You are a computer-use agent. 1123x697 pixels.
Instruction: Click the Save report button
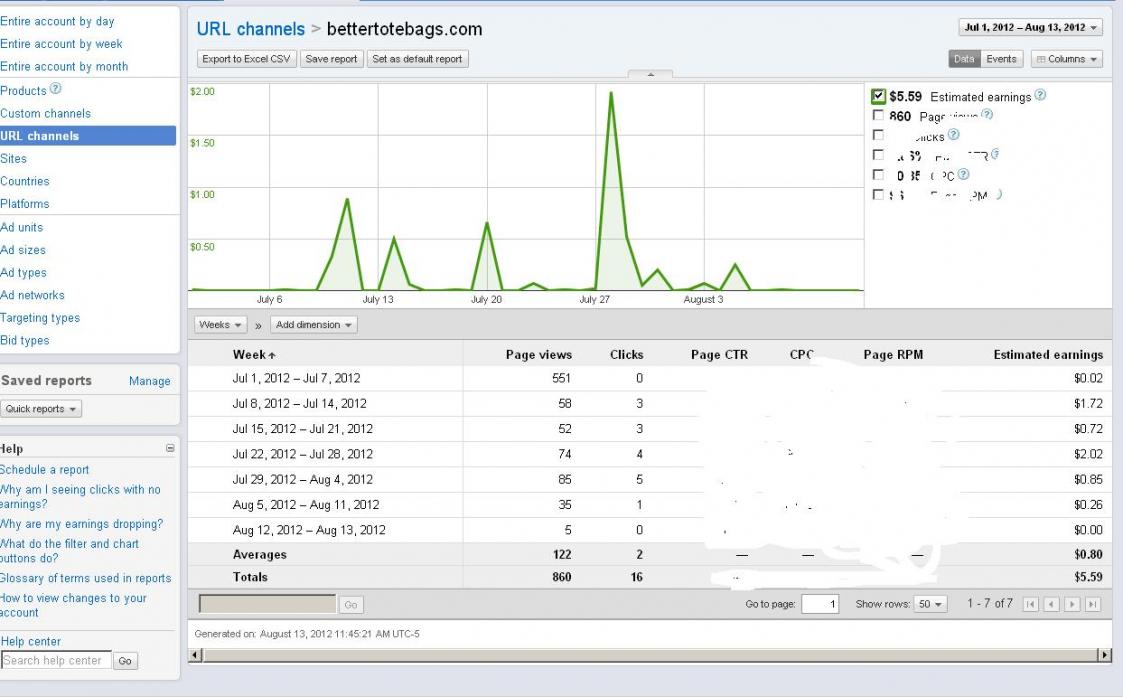(332, 59)
